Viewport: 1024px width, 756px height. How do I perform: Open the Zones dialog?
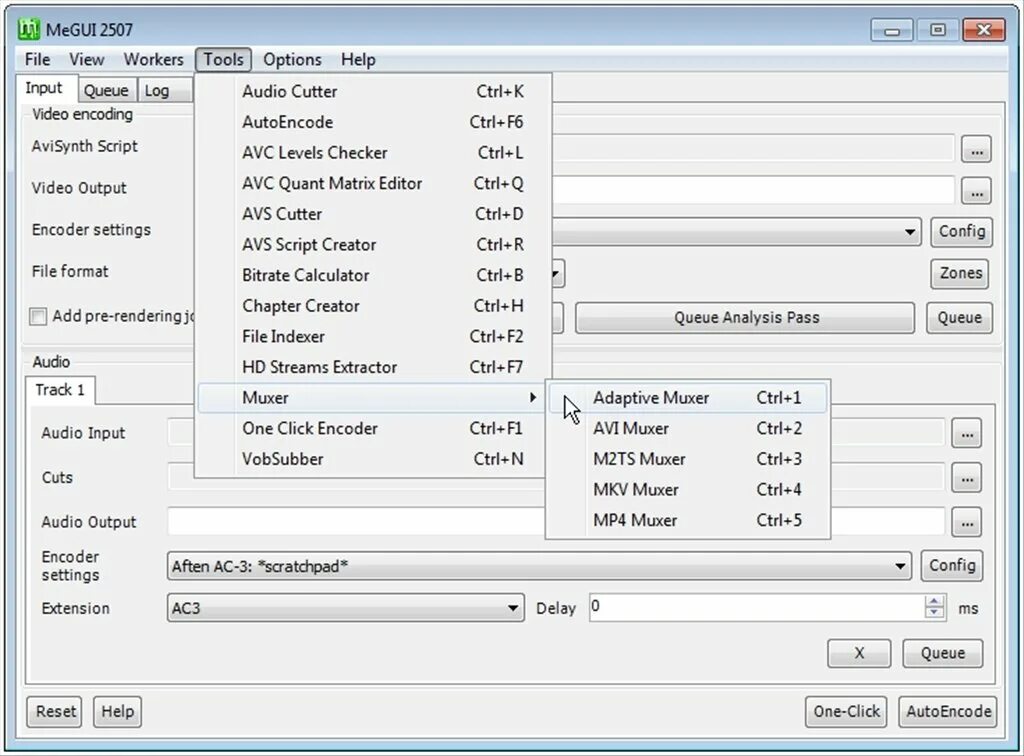[x=960, y=274]
